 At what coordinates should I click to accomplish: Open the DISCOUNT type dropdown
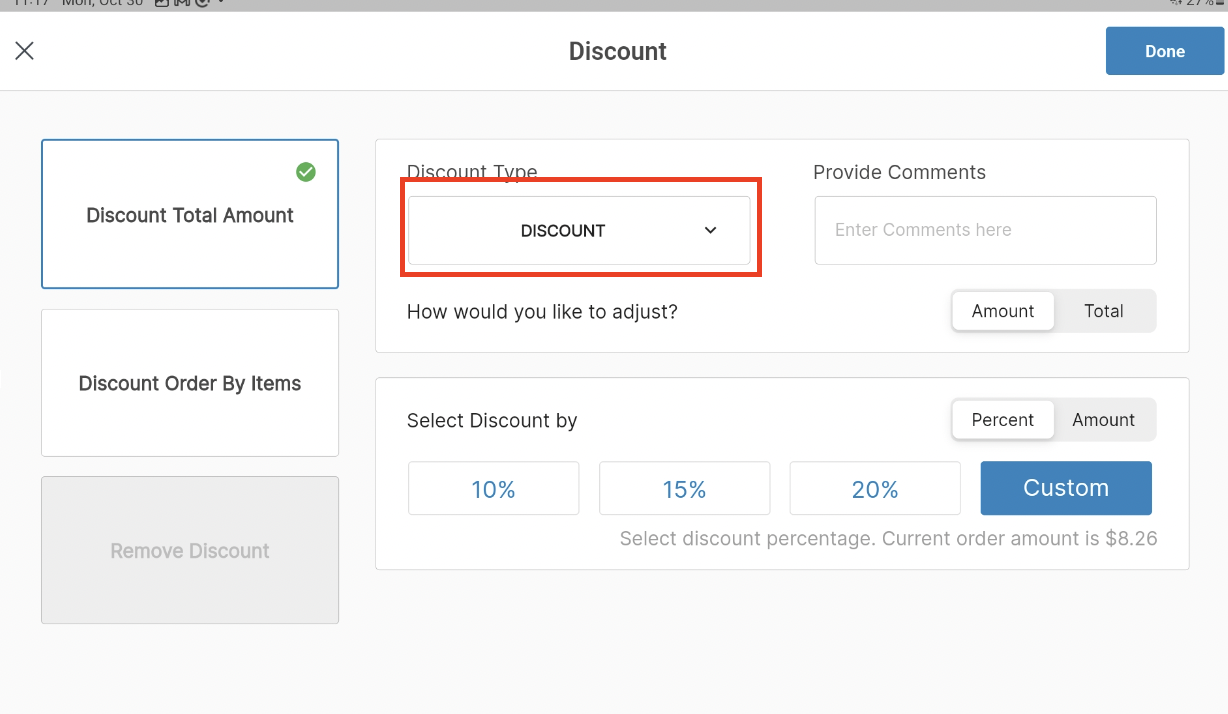(x=580, y=230)
